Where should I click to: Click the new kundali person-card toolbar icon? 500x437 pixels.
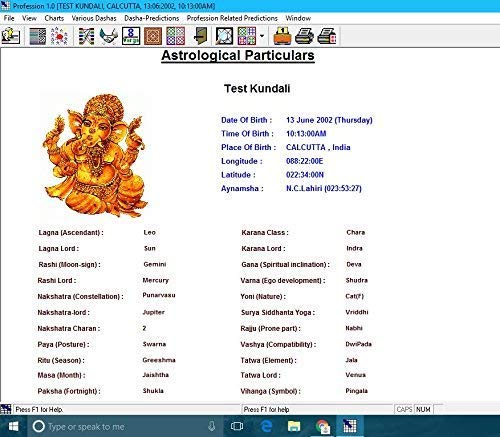coord(11,36)
